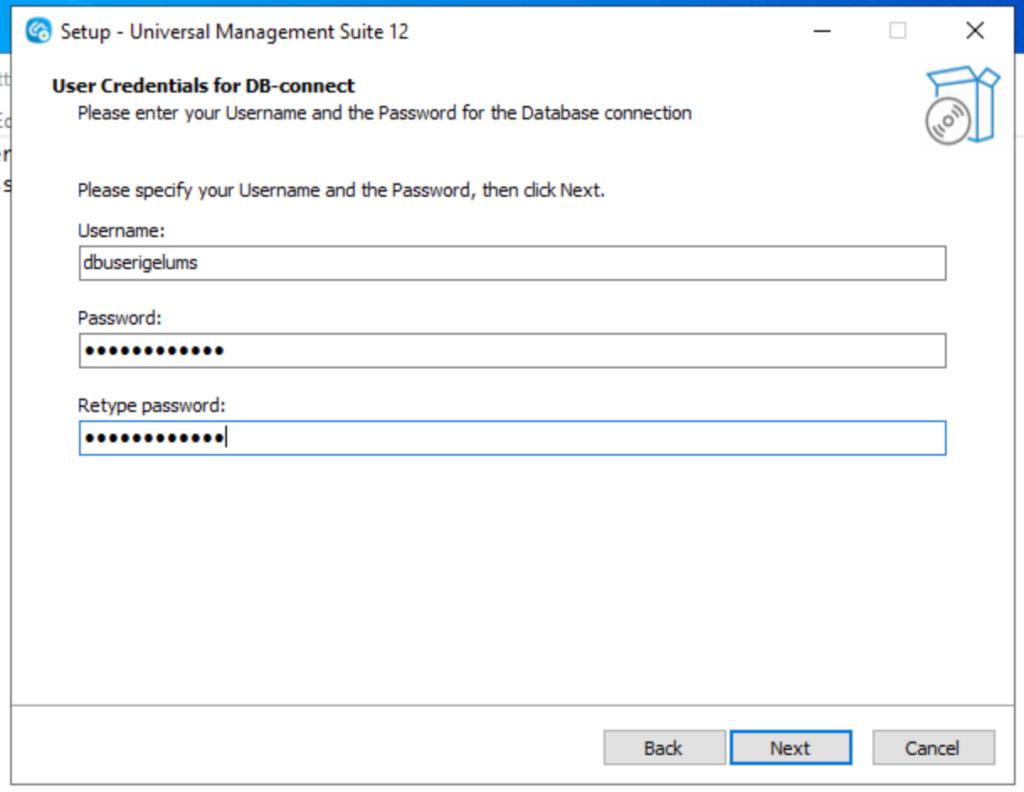Click the 'Username:' label

point(121,231)
